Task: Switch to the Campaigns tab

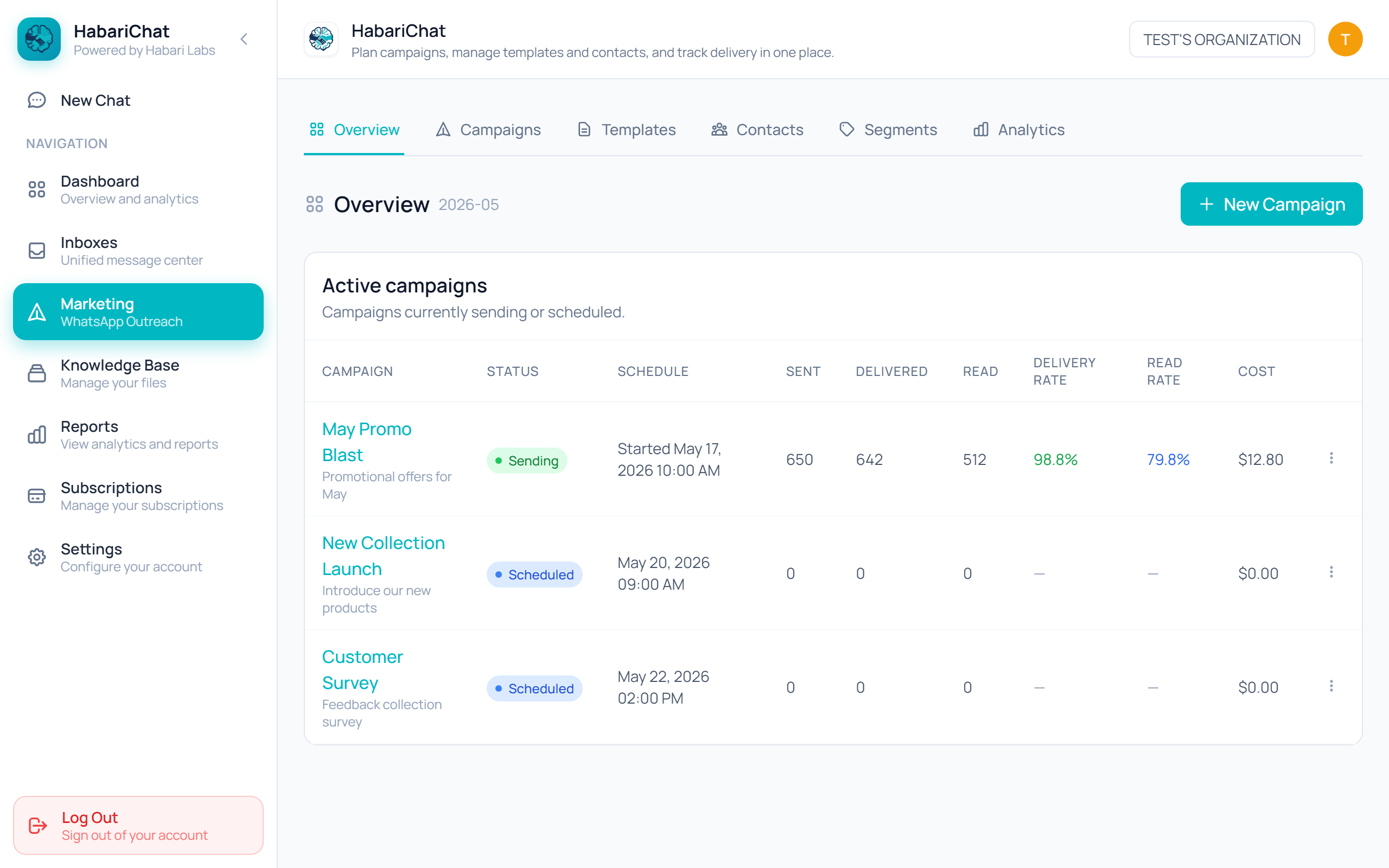Action: [488, 130]
